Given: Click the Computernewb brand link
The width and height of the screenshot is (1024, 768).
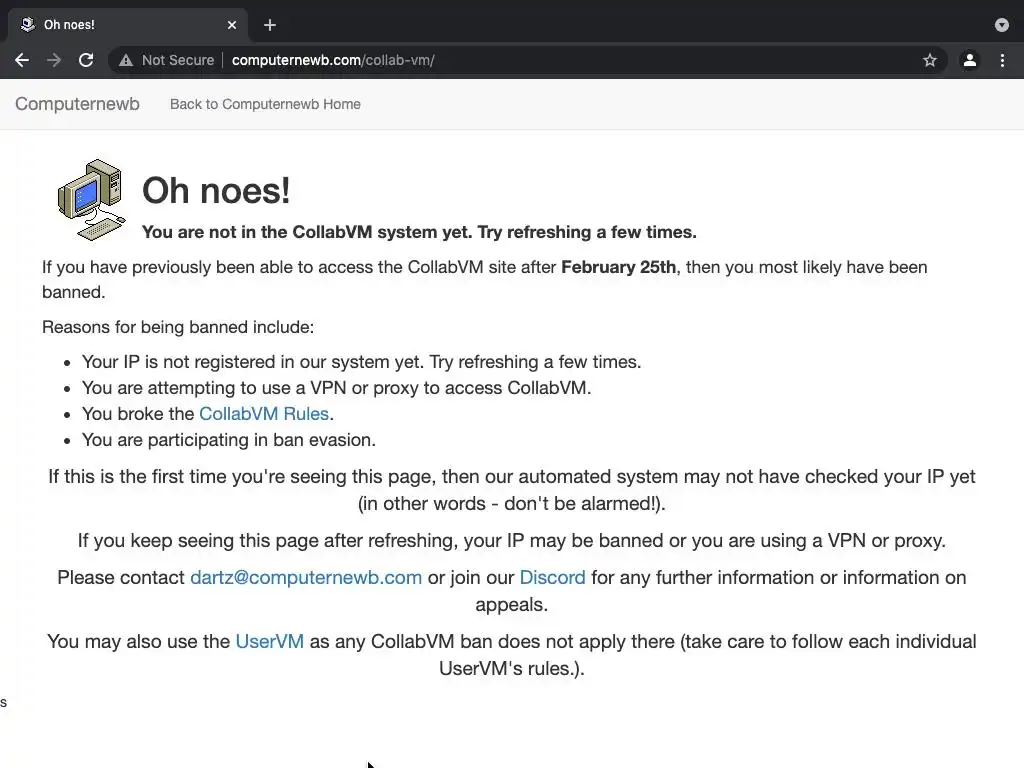Looking at the screenshot, I should click(x=77, y=104).
